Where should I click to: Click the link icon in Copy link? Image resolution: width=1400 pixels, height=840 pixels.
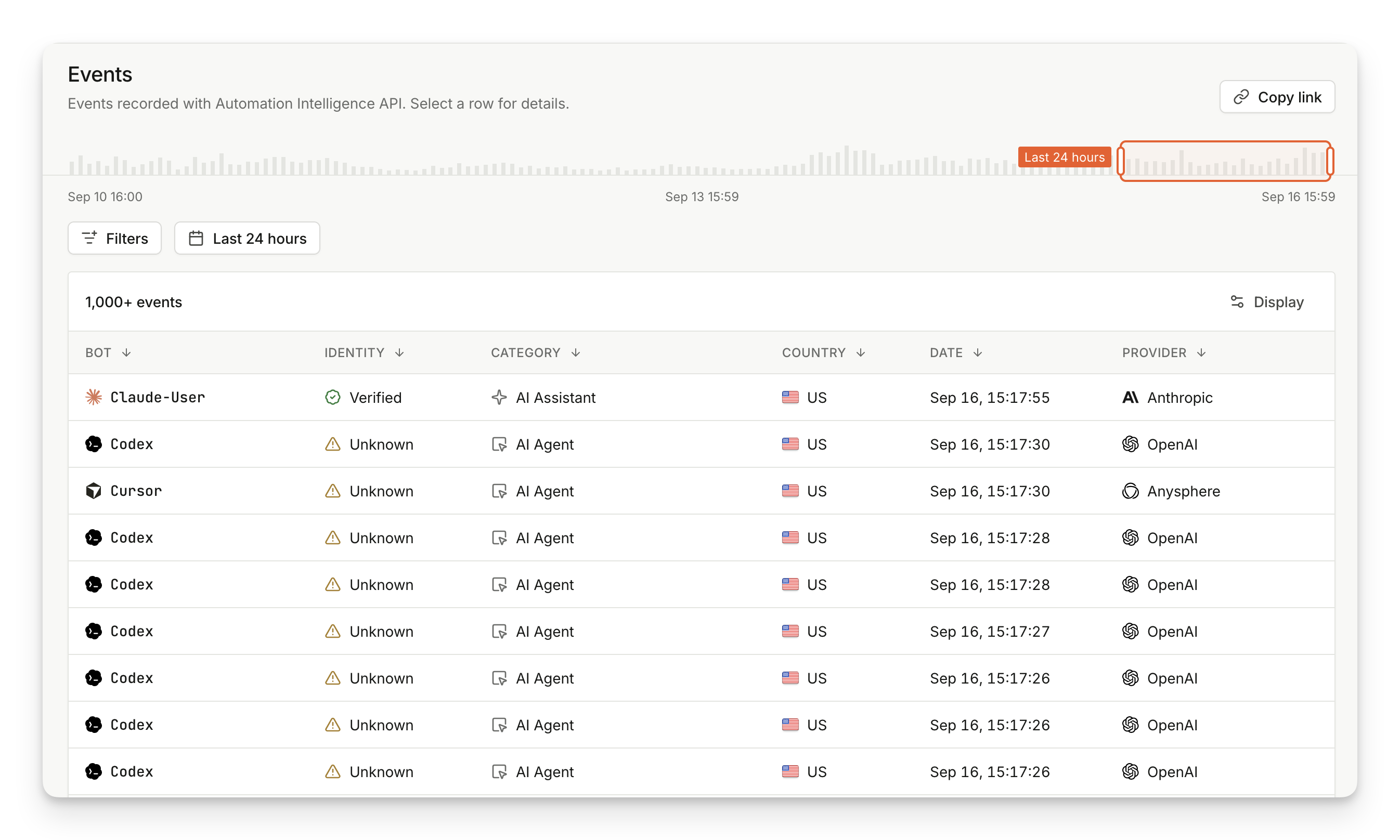[x=1241, y=97]
